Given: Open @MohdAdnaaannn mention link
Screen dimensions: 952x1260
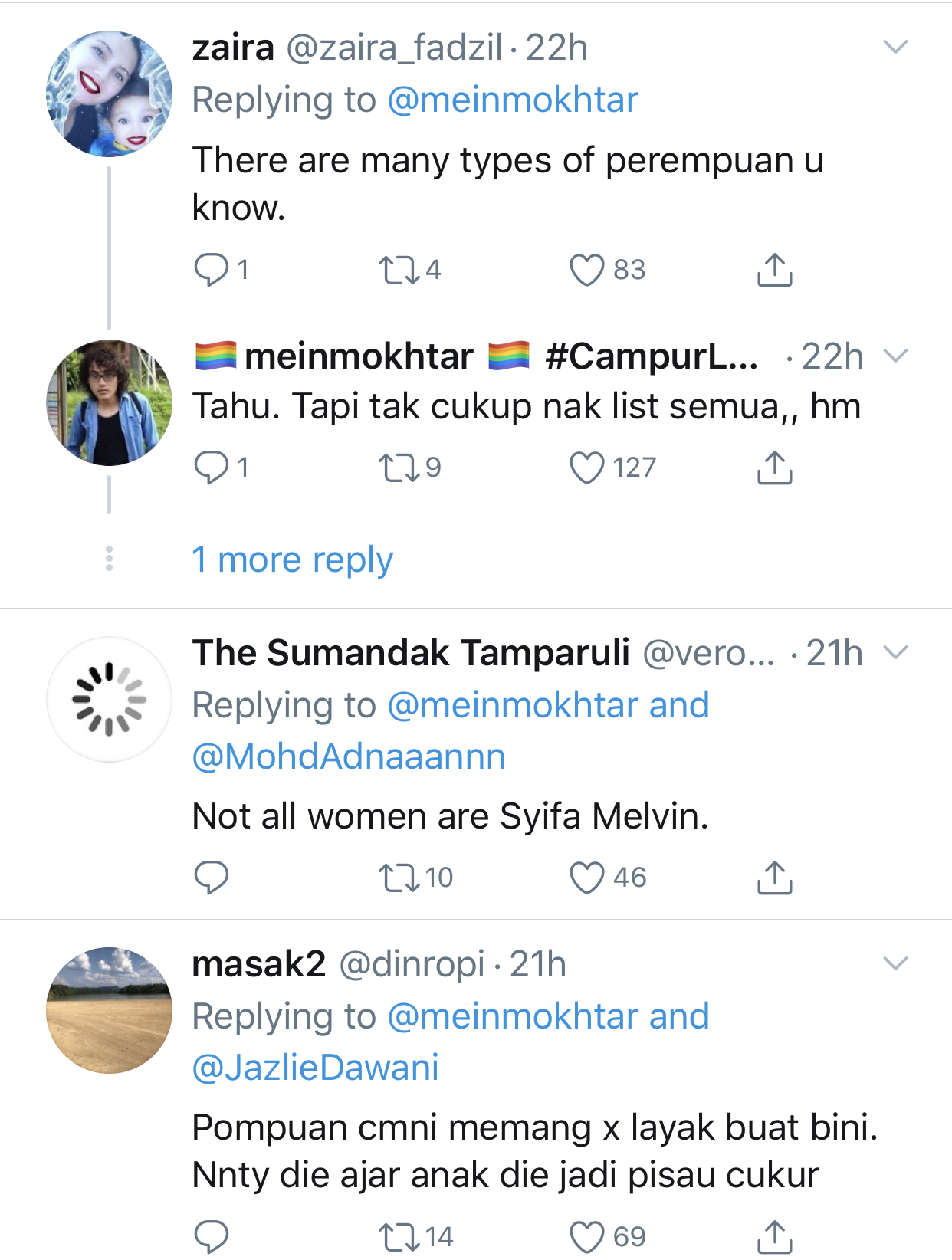Looking at the screenshot, I should [x=349, y=757].
